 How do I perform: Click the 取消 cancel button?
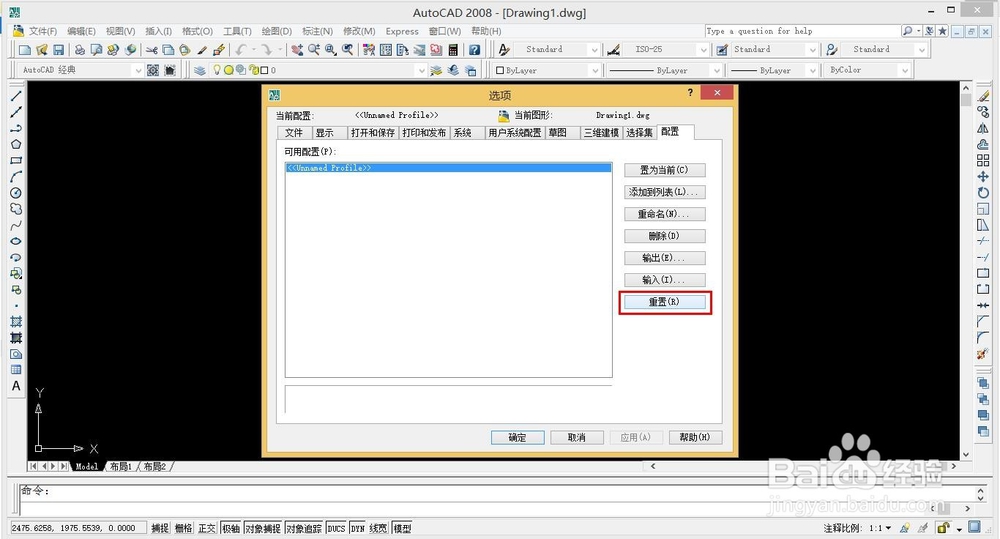tap(577, 438)
